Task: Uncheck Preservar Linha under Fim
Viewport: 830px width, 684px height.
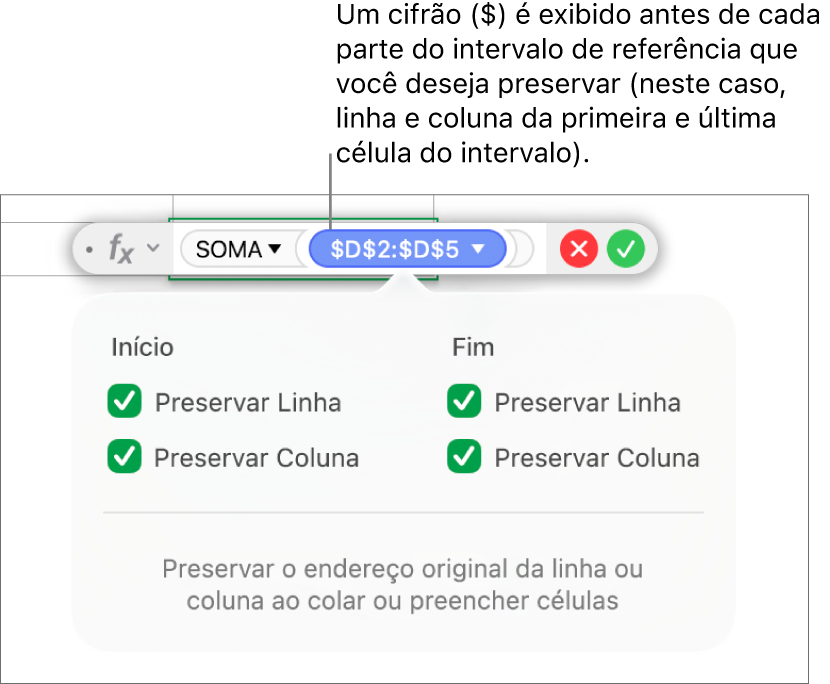Action: point(464,401)
